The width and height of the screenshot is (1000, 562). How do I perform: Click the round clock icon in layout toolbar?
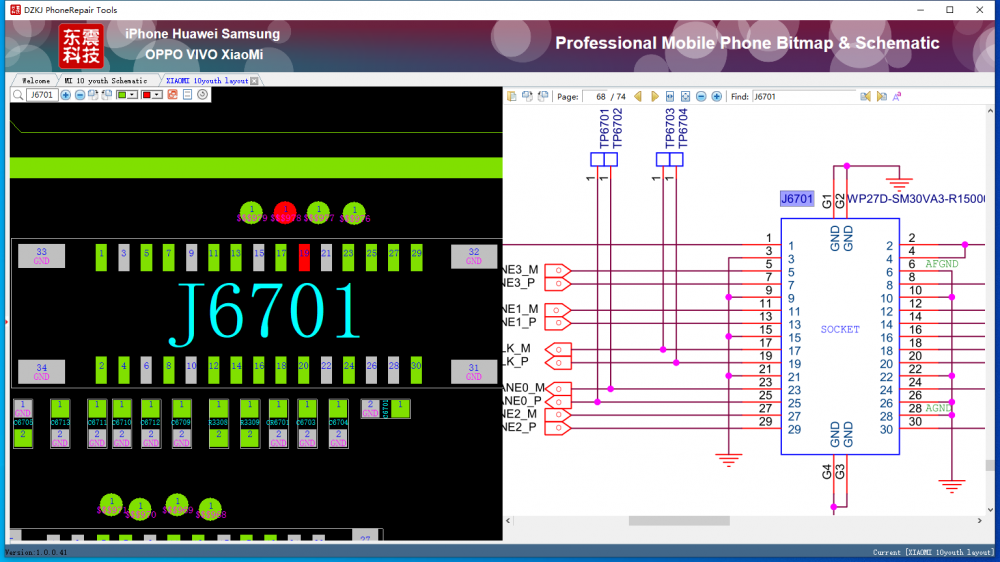(202, 95)
